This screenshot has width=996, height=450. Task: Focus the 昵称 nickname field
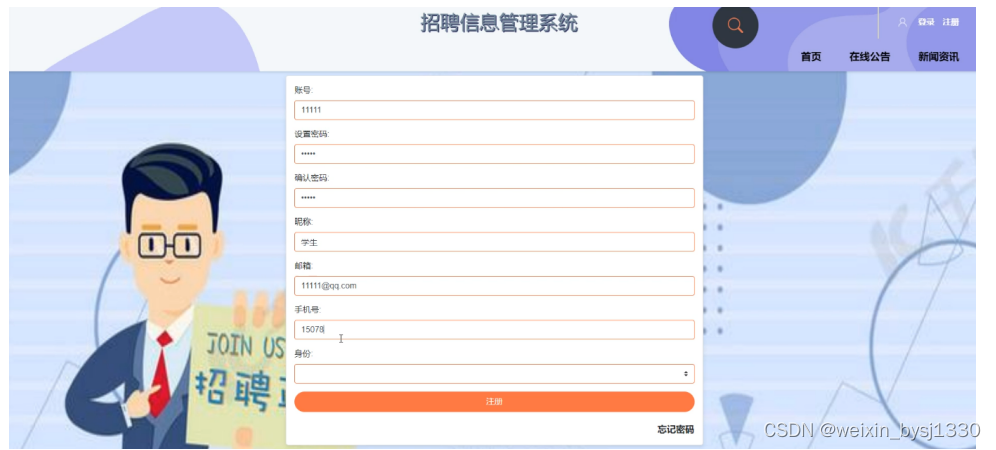click(x=494, y=242)
